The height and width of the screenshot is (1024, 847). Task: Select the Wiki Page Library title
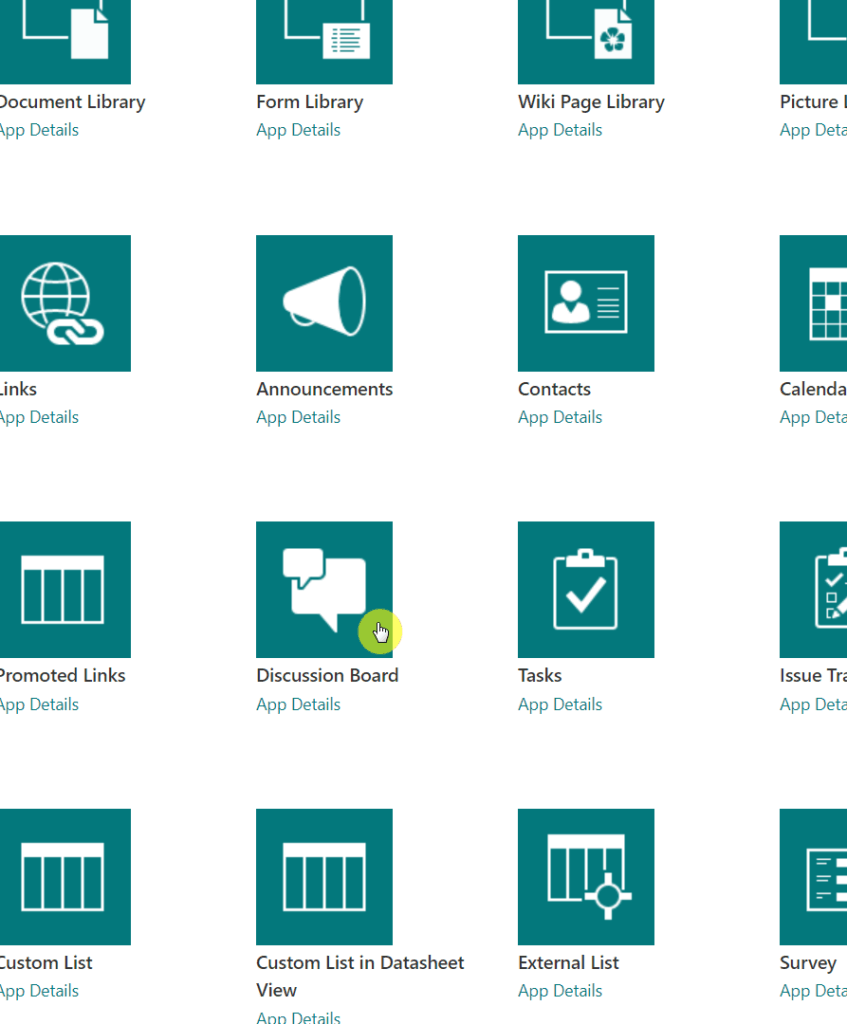591,102
